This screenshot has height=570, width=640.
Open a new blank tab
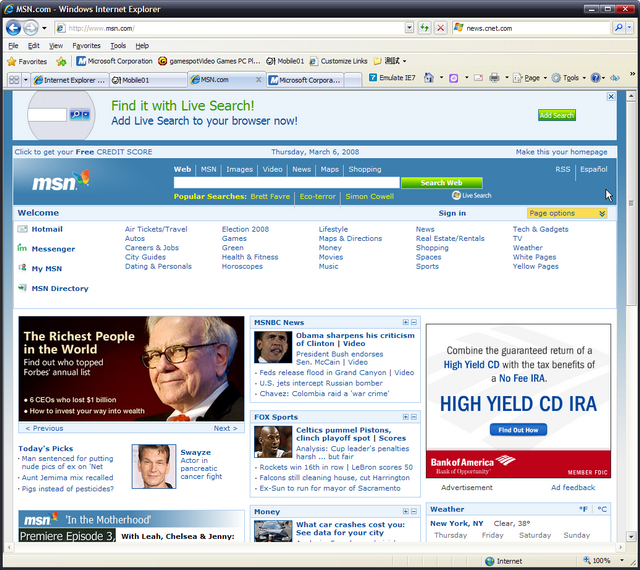click(353, 80)
